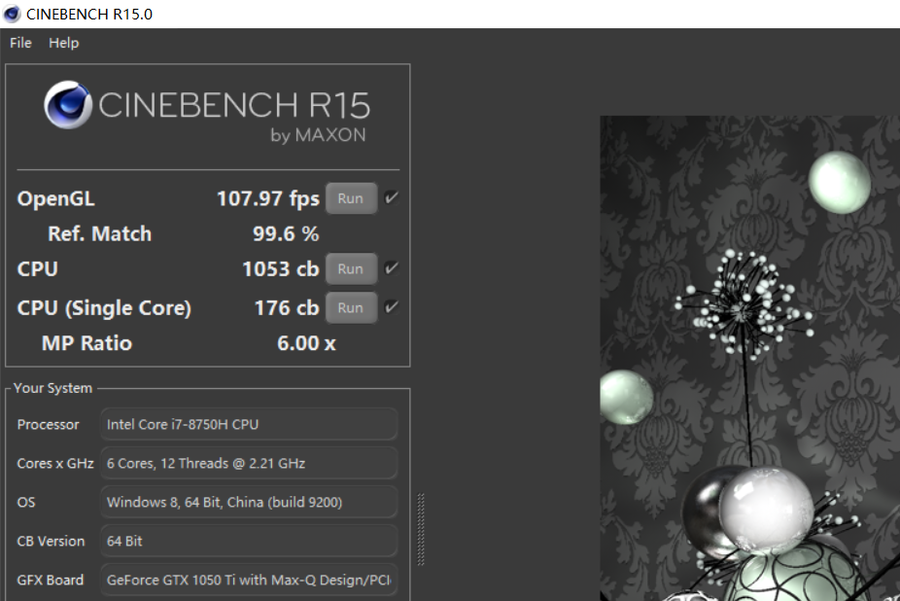The image size is (900, 601).
Task: Click the OS info field
Action: (249, 502)
